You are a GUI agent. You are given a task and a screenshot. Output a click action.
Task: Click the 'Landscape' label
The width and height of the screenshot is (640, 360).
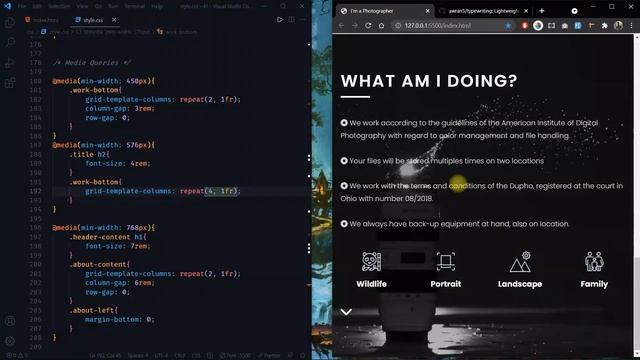pos(520,284)
